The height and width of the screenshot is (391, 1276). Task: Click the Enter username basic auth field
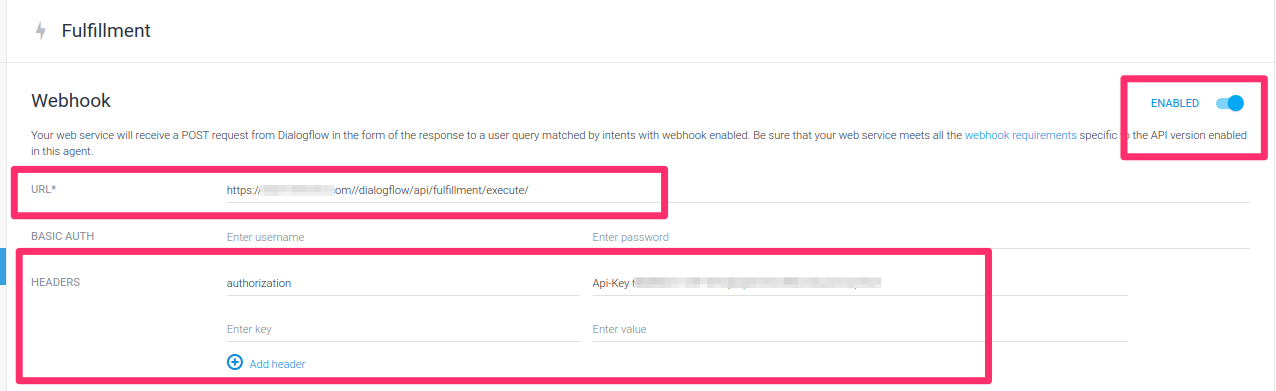click(403, 237)
